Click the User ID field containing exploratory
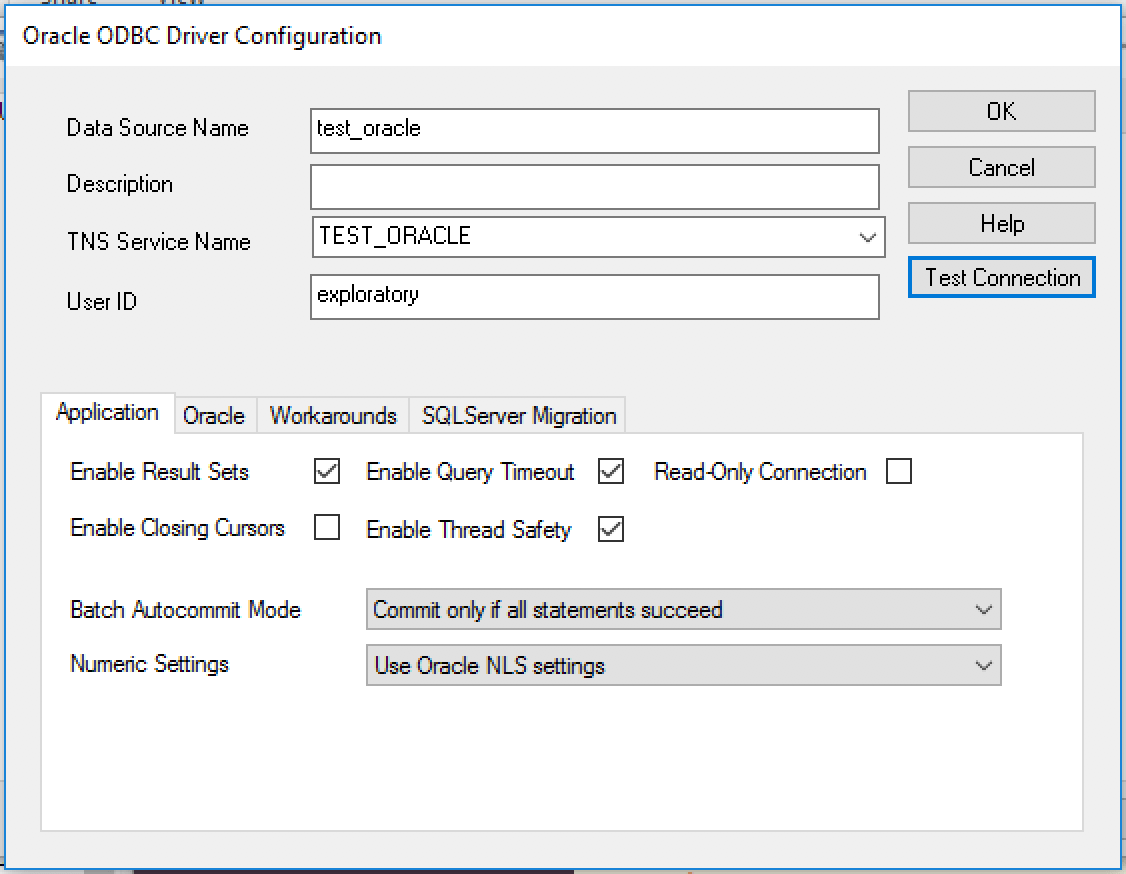Viewport: 1126px width, 874px height. [595, 296]
